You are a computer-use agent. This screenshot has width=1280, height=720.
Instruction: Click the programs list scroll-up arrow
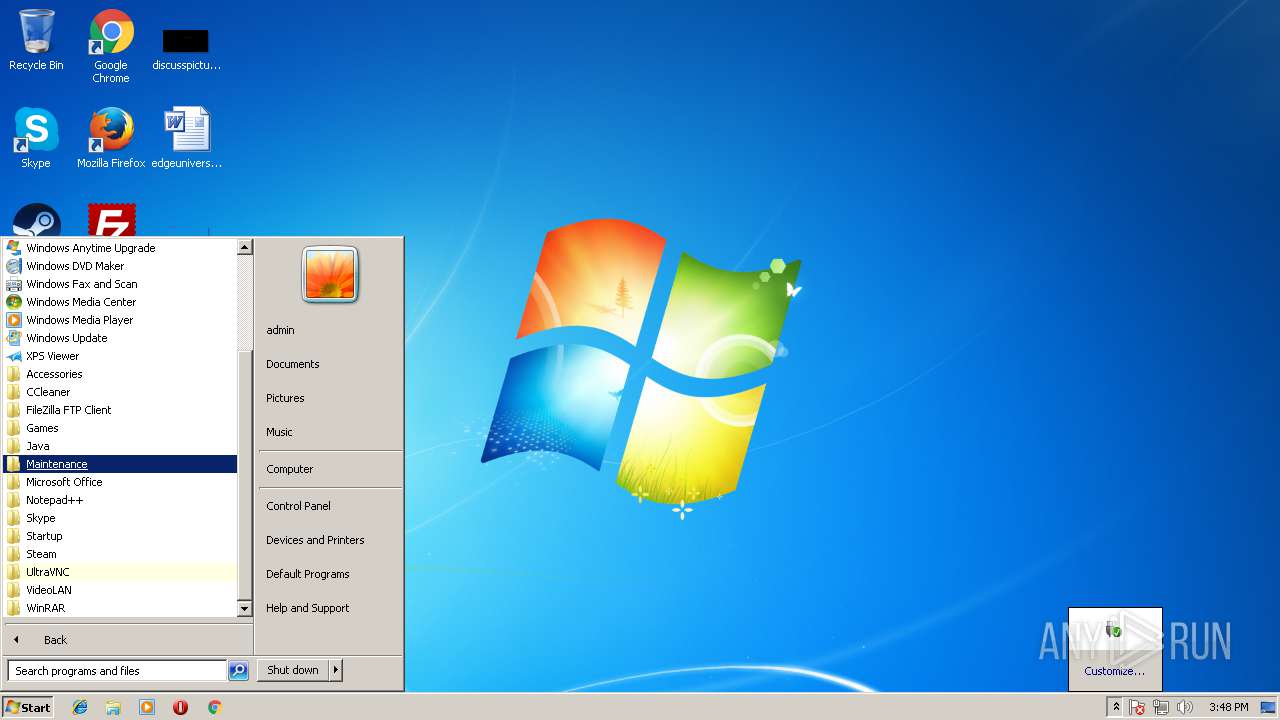(x=245, y=247)
